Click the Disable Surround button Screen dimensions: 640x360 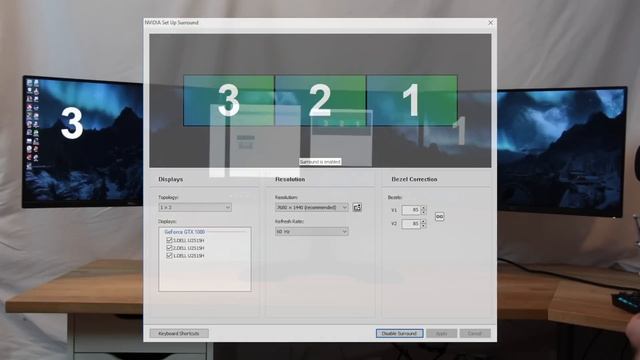[400, 333]
